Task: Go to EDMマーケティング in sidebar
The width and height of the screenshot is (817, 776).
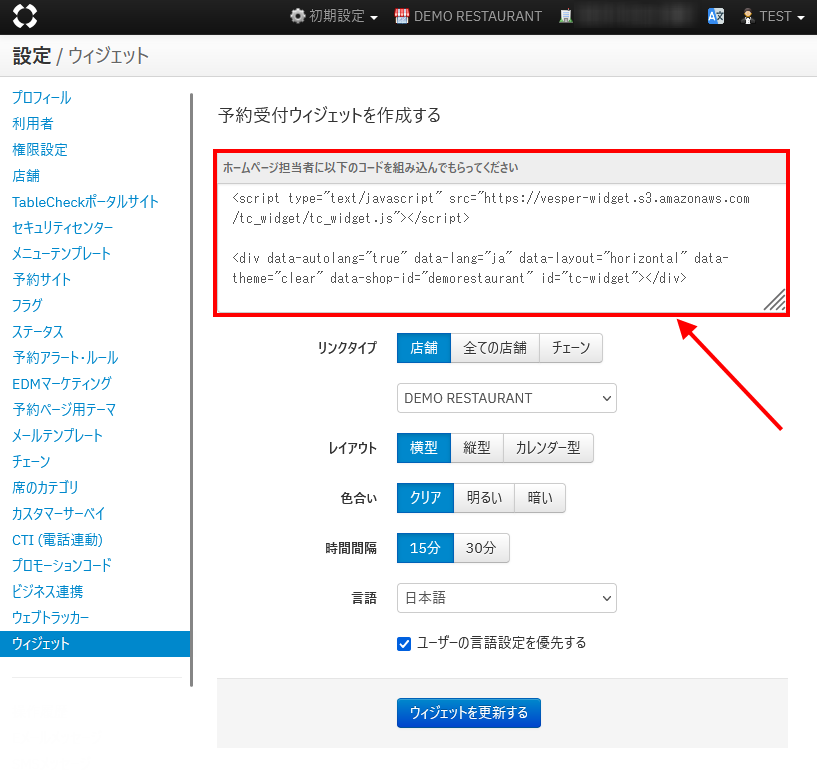Action: pyautogui.click(x=62, y=384)
